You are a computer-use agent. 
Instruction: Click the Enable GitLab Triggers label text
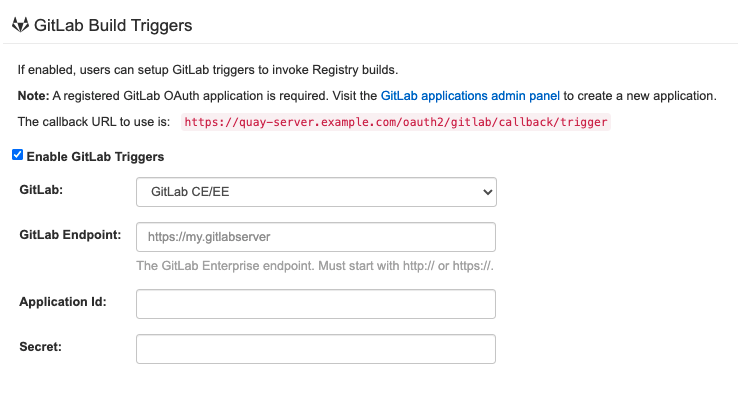click(95, 157)
